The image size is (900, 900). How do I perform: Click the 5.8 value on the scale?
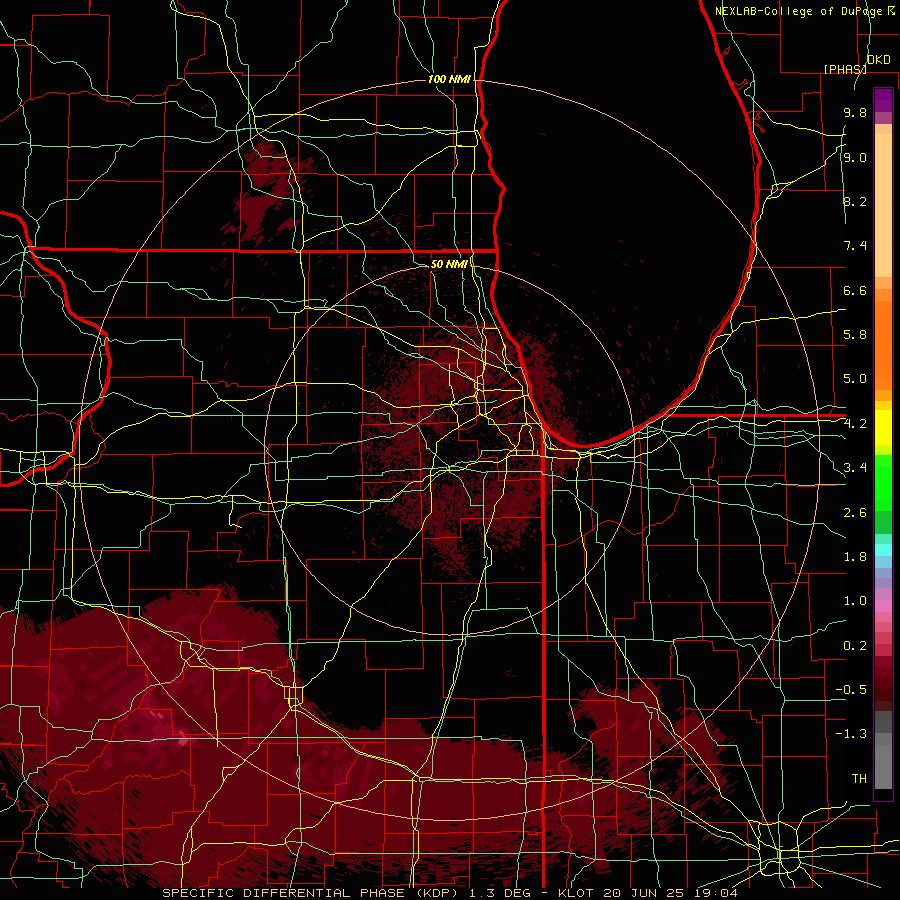click(x=855, y=335)
